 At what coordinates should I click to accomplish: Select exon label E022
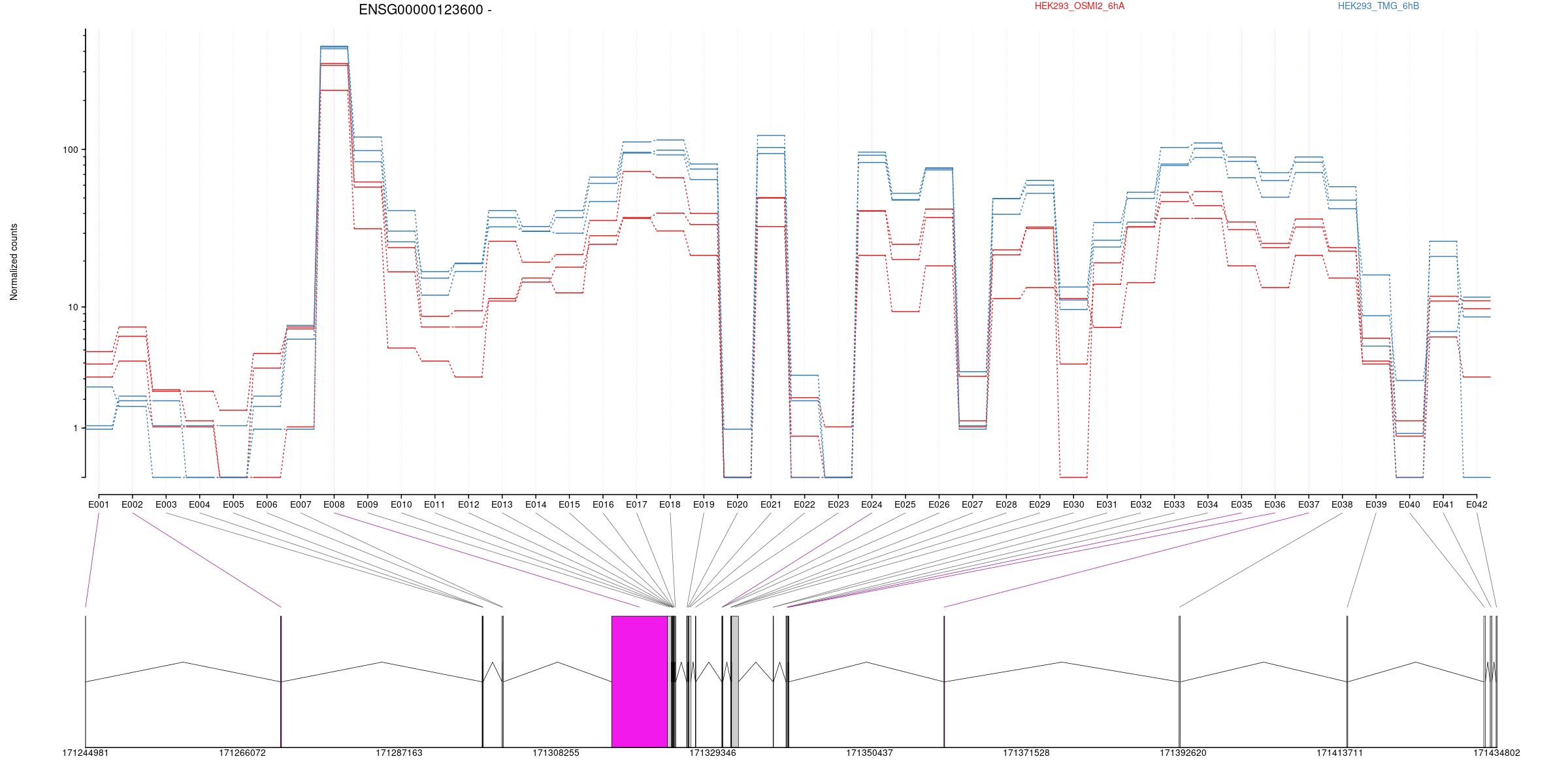coord(804,504)
